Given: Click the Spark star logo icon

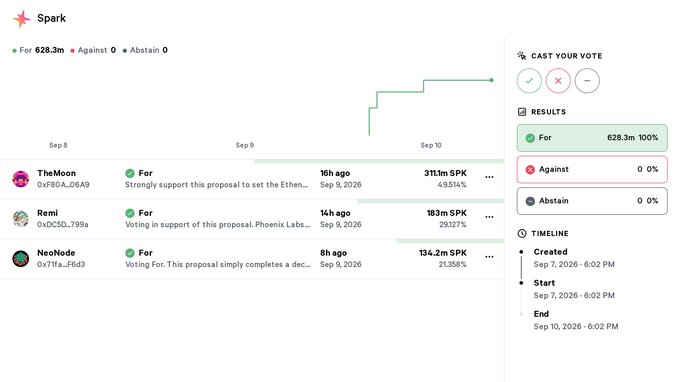Looking at the screenshot, I should (21, 19).
